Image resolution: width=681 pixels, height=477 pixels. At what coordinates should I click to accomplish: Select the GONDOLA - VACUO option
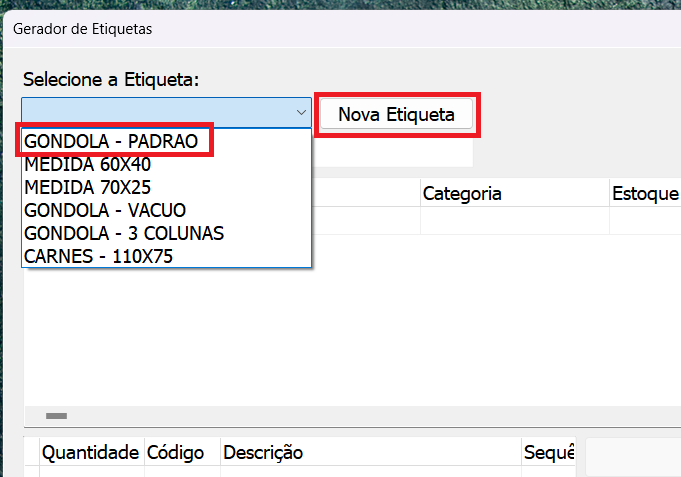105,210
